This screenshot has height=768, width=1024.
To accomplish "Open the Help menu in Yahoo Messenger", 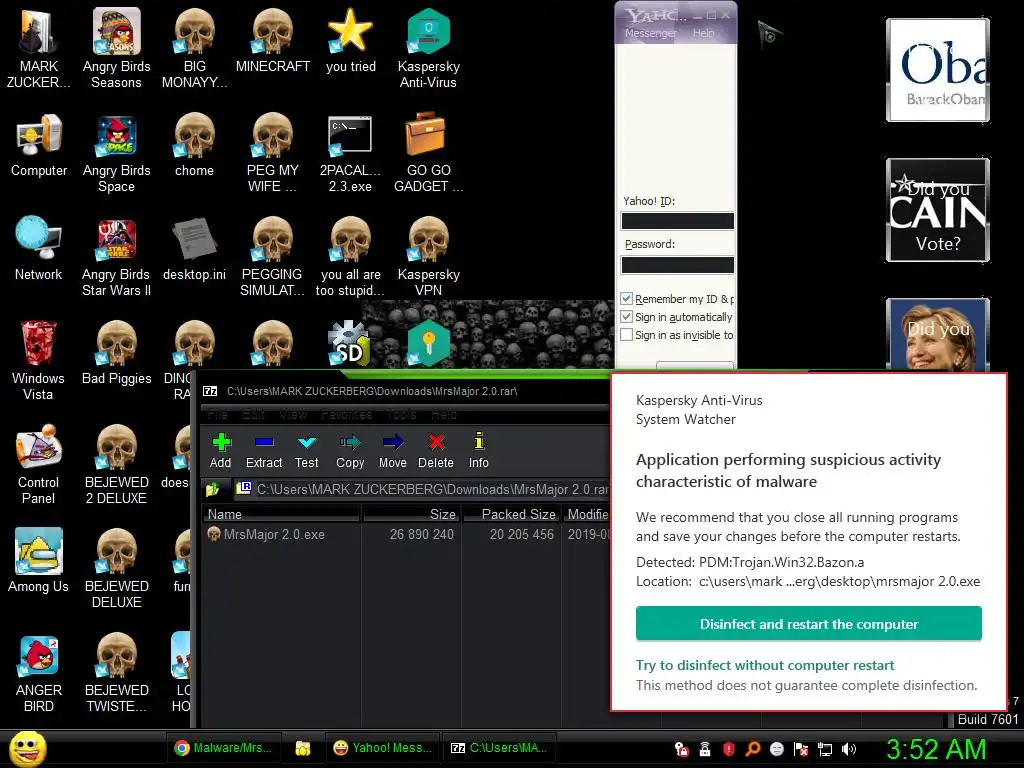I will pos(703,33).
